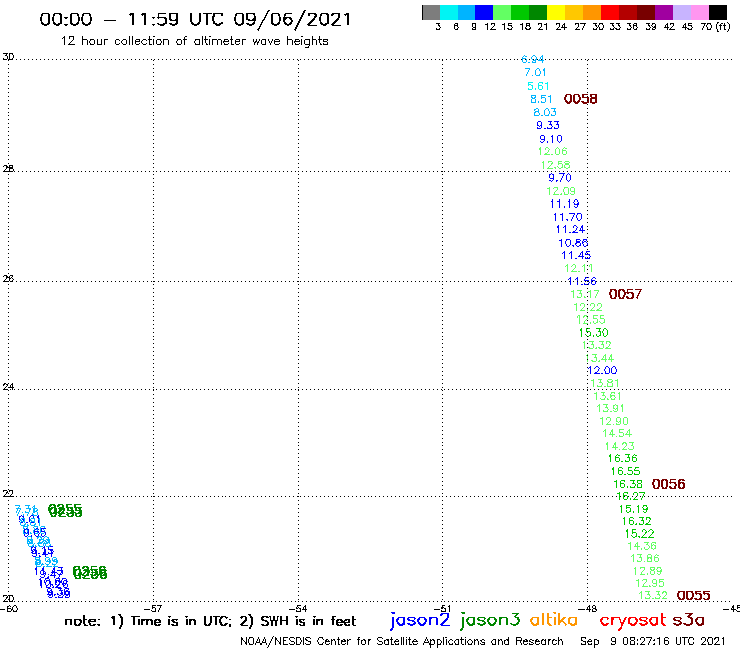Viewport: 740px width, 650px height.
Task: Click the wave height value 15.22
Action: tap(639, 534)
